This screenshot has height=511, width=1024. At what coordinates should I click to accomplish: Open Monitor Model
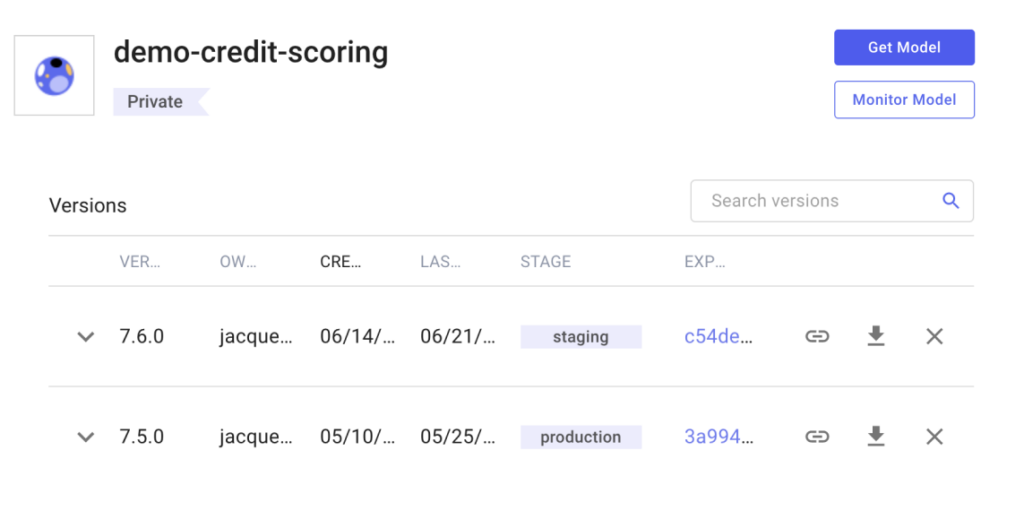[x=904, y=100]
